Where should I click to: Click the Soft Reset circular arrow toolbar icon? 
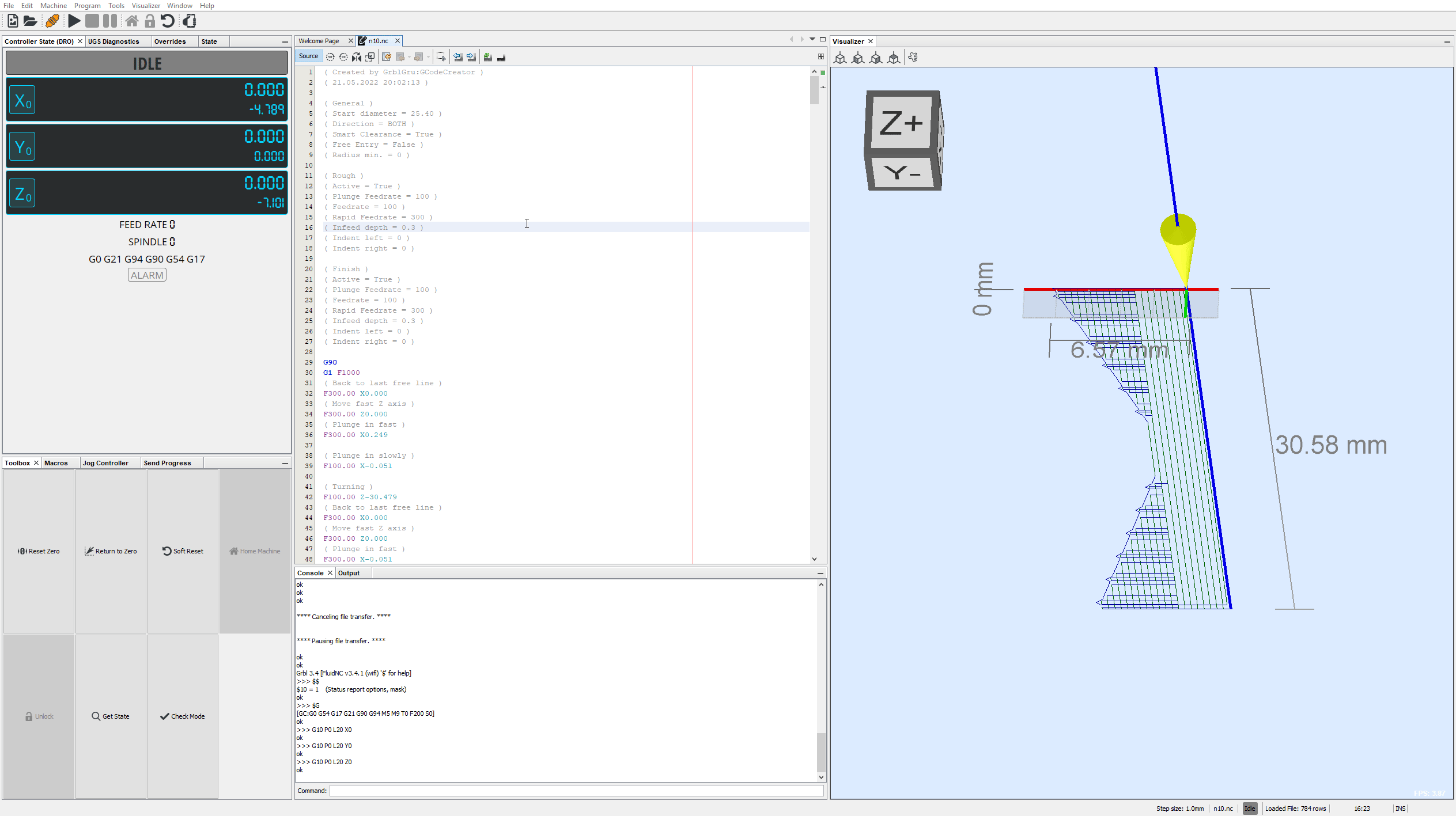click(168, 21)
